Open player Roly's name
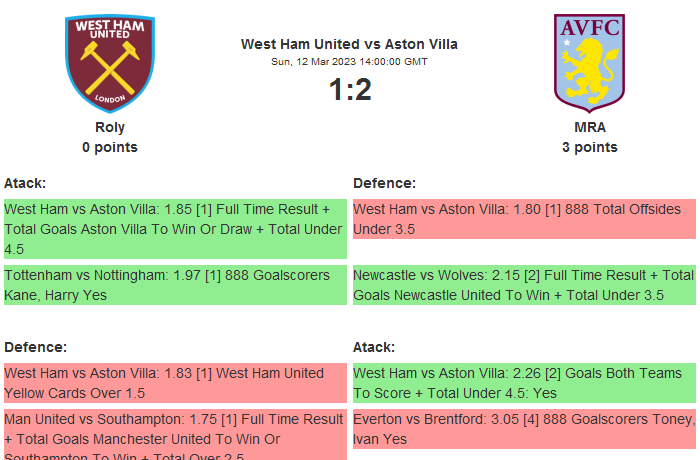Viewport: 700px width, 460px height. click(x=110, y=127)
